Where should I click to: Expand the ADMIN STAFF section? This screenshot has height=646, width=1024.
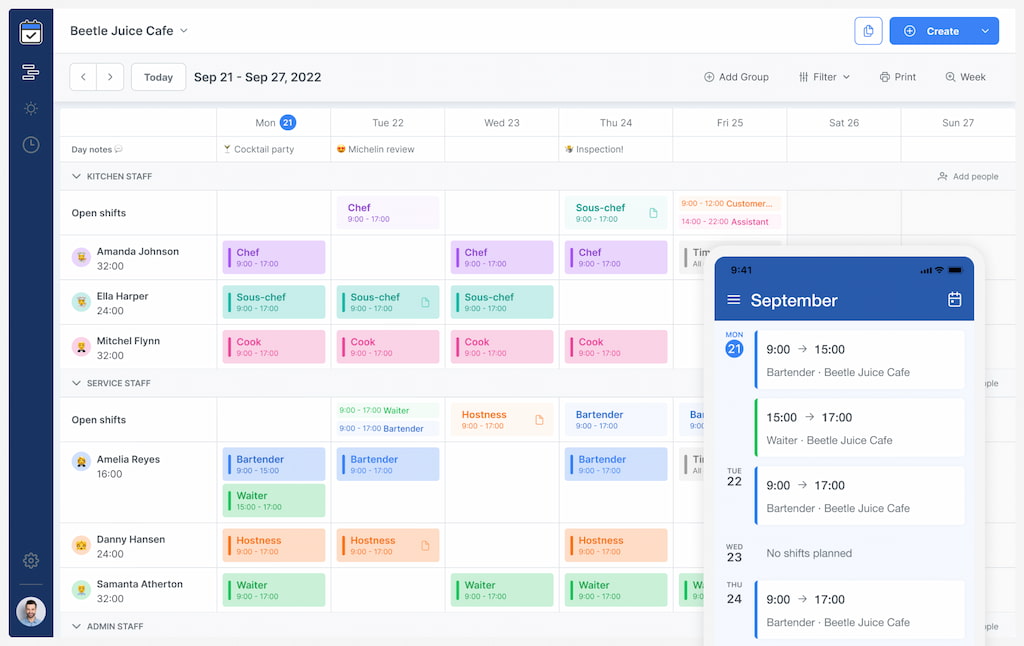tap(77, 626)
